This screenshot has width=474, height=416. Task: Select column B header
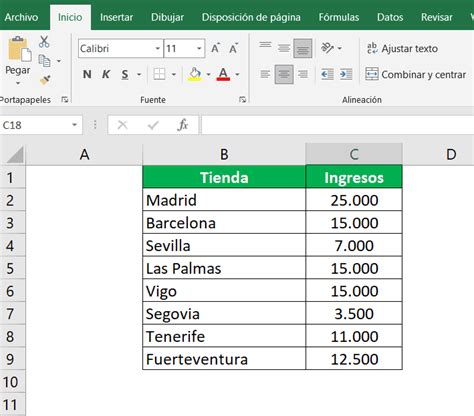click(224, 154)
